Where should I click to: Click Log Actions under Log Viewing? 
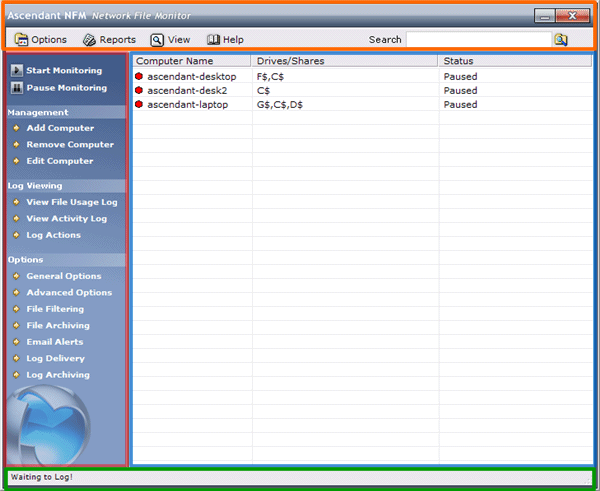tap(54, 235)
